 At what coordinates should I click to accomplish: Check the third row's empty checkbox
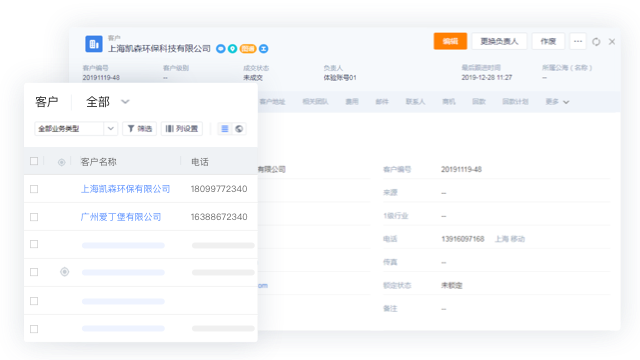coord(34,244)
